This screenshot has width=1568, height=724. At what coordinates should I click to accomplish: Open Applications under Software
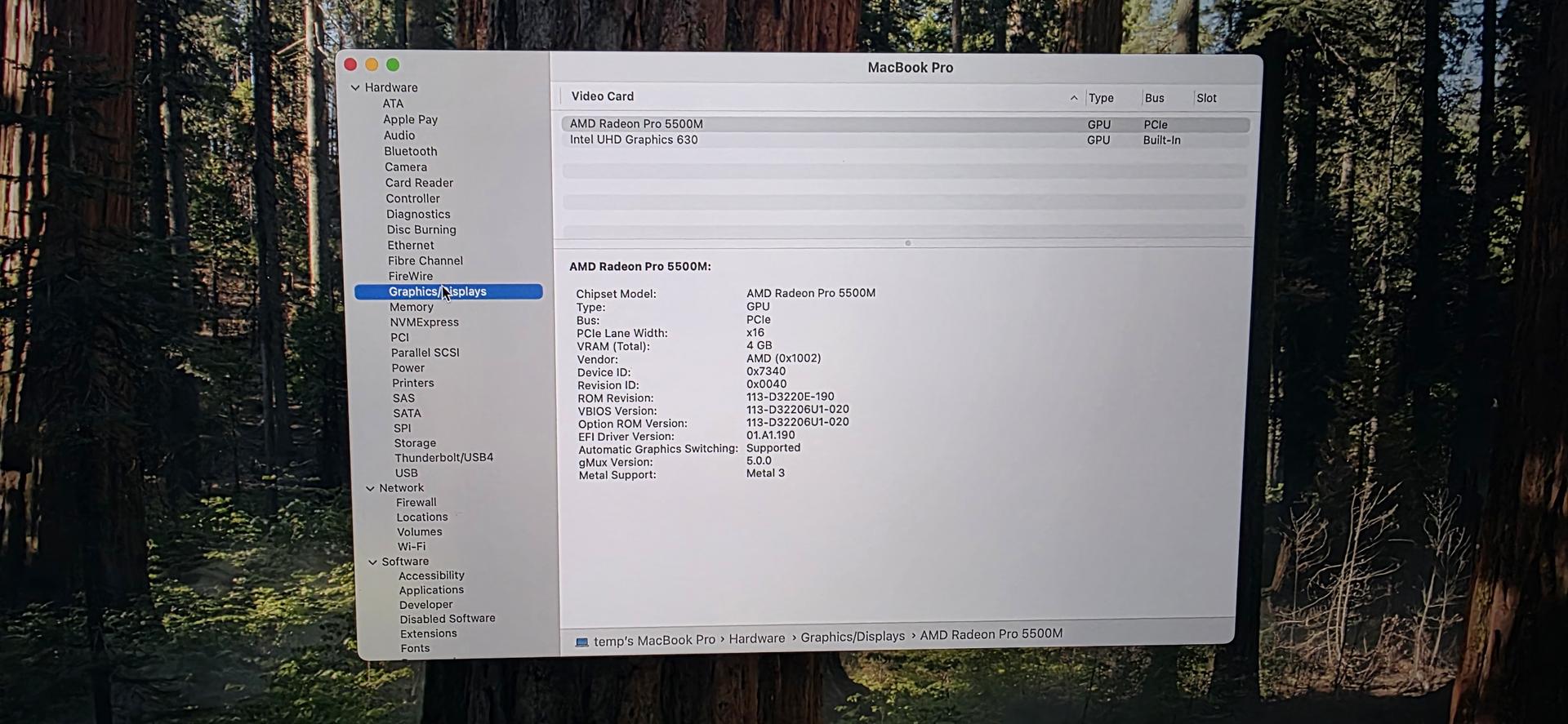pyautogui.click(x=431, y=590)
